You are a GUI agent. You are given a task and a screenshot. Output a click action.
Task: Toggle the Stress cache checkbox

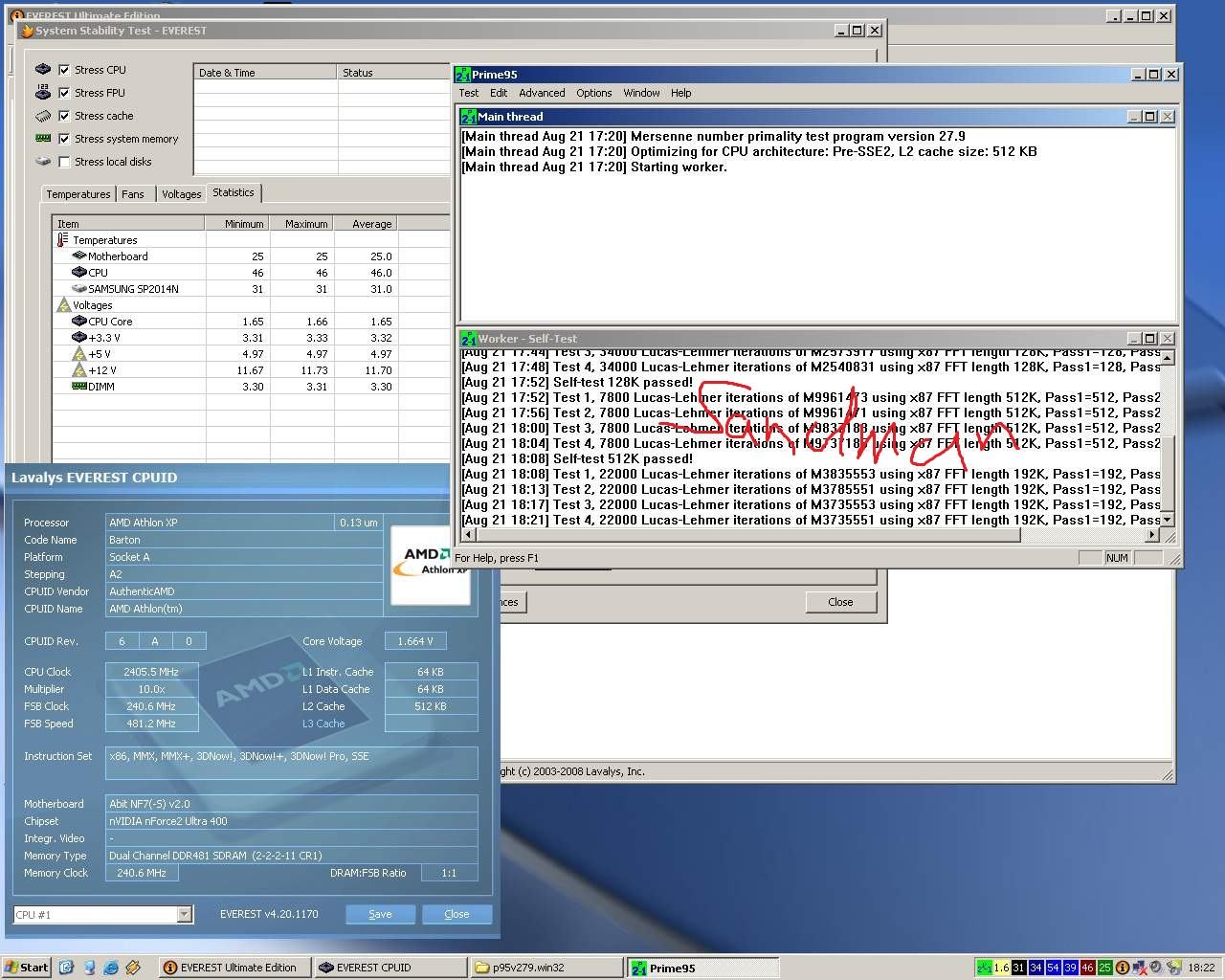[64, 116]
